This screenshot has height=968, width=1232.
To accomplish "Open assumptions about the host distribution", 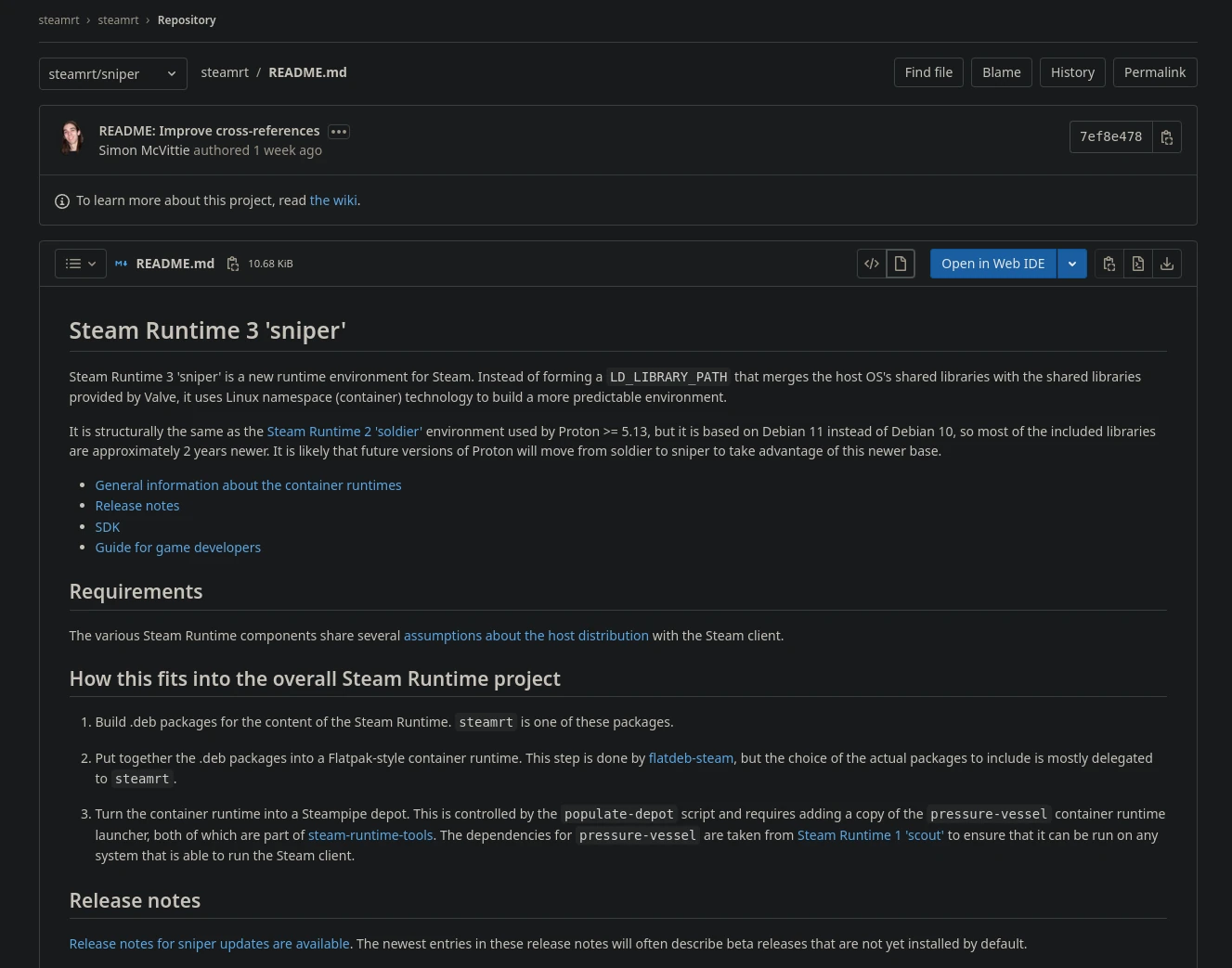I will click(526, 636).
